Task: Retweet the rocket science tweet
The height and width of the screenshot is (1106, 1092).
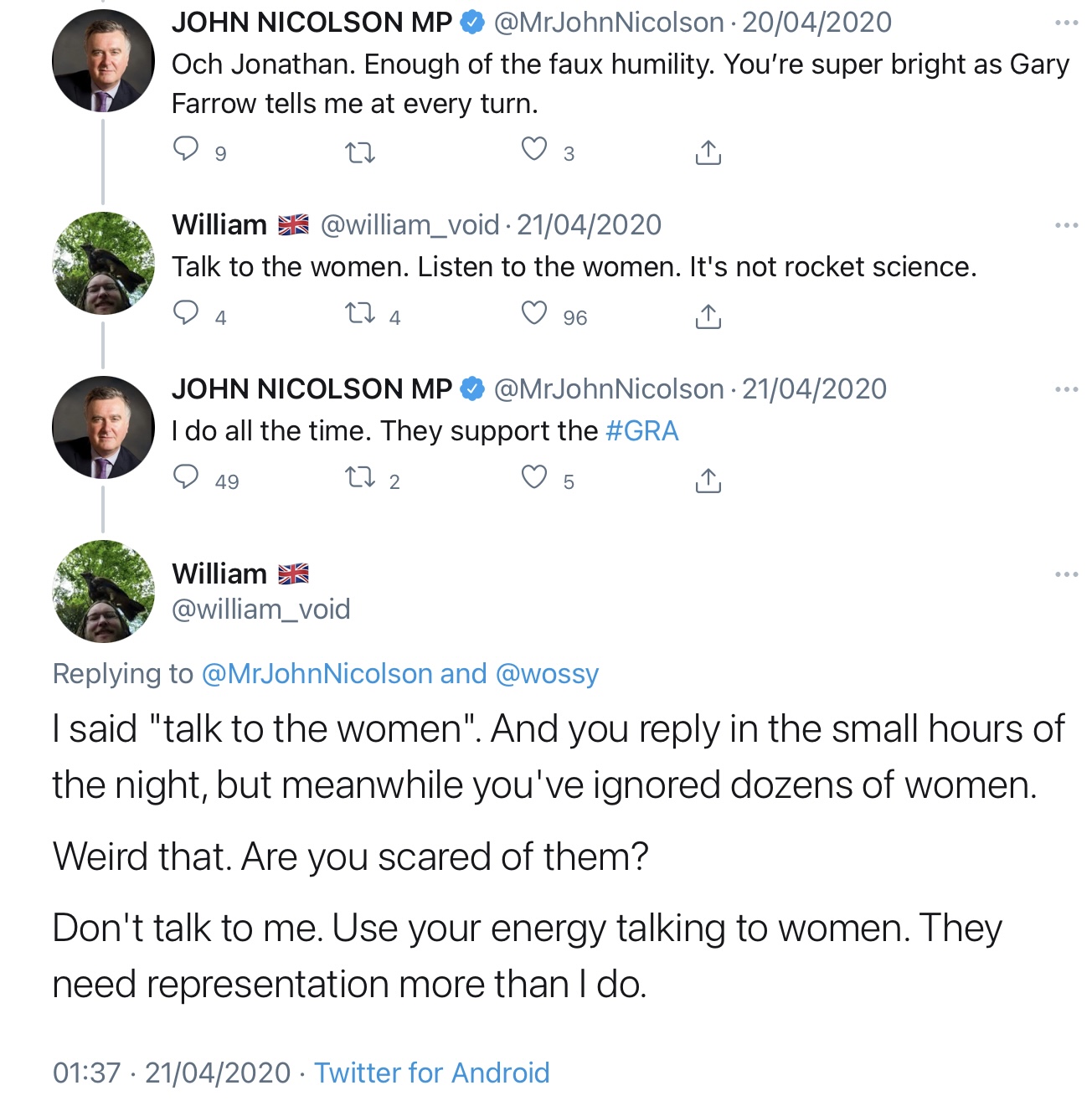Action: click(x=360, y=315)
